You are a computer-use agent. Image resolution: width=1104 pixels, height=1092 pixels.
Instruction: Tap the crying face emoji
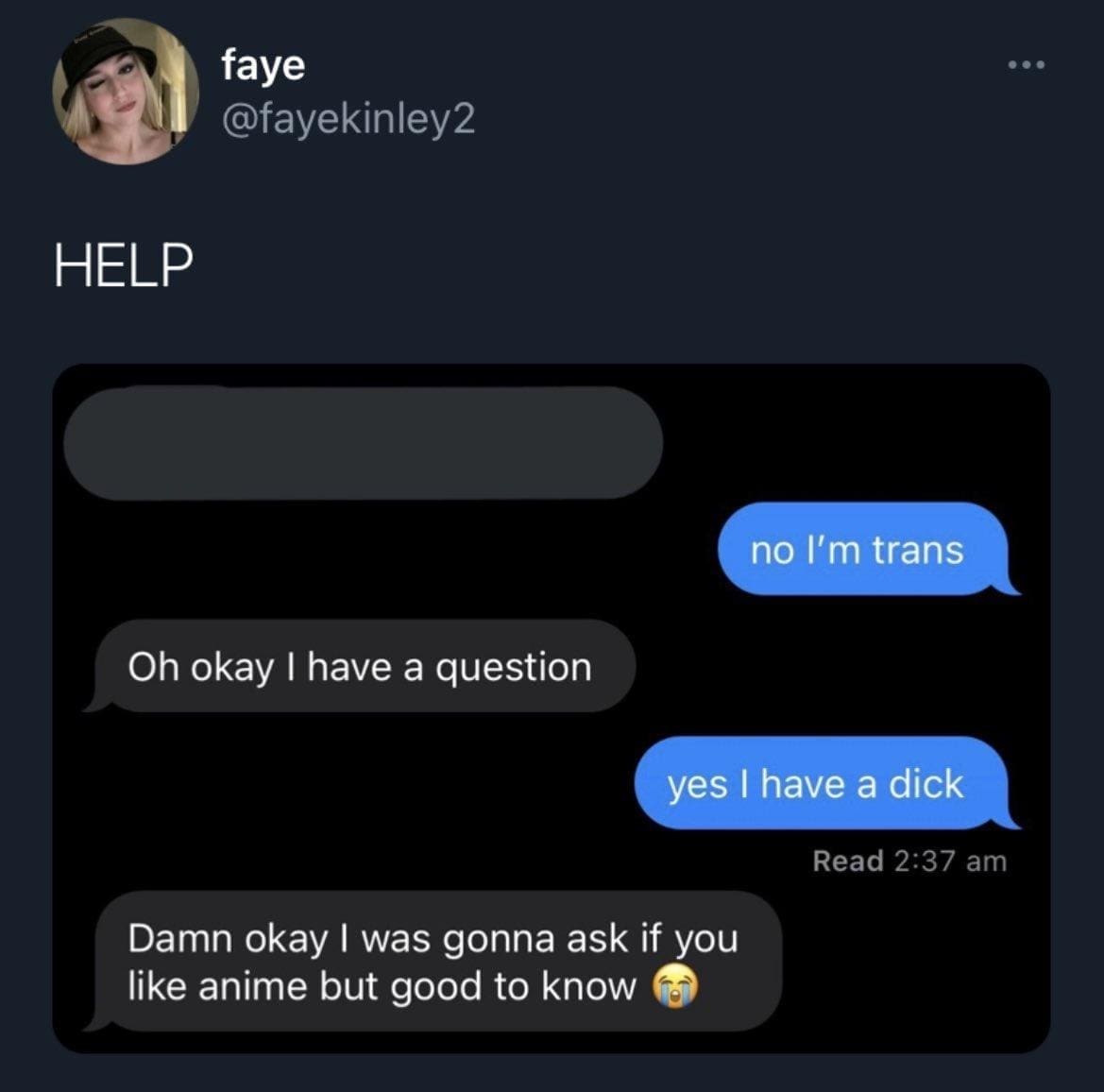pos(677,987)
